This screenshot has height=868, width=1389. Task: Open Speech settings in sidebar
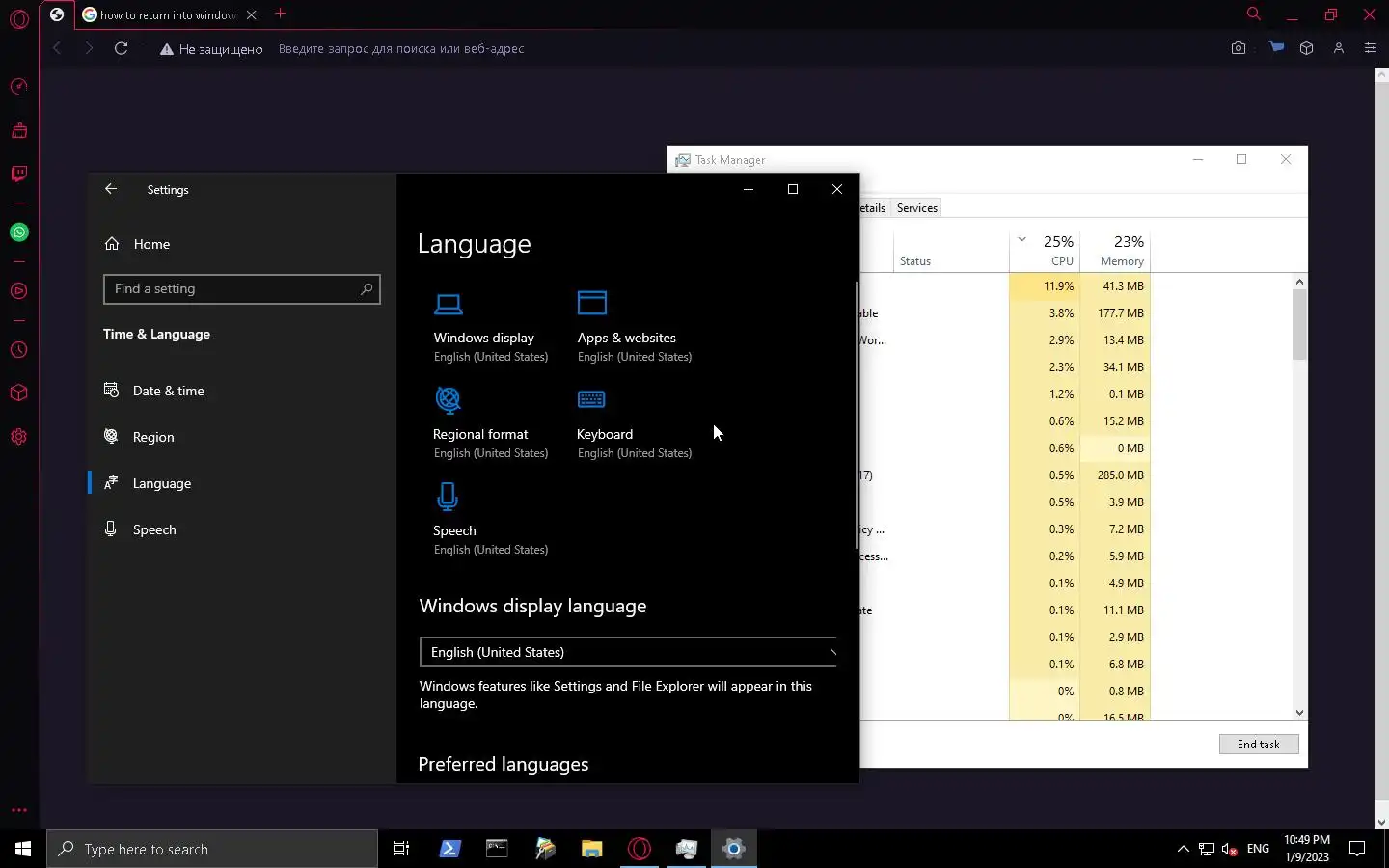point(154,529)
